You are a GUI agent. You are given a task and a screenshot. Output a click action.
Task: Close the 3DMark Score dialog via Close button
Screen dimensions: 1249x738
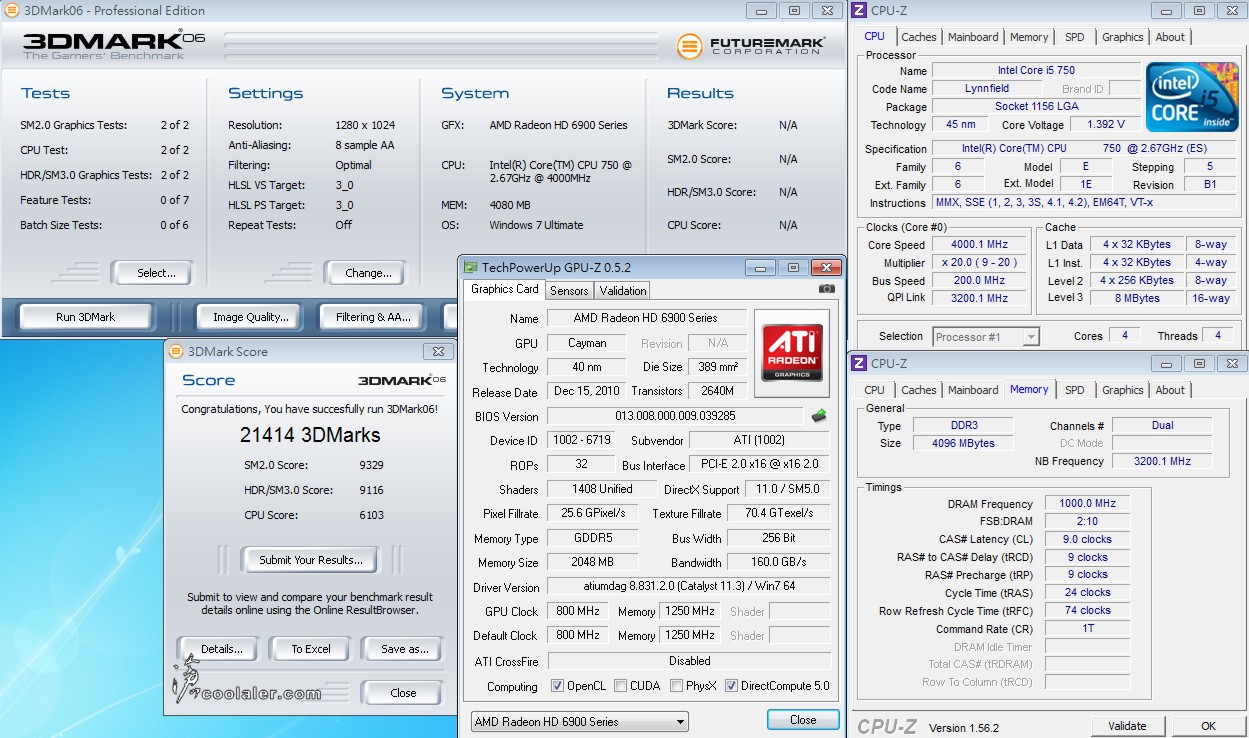point(403,692)
